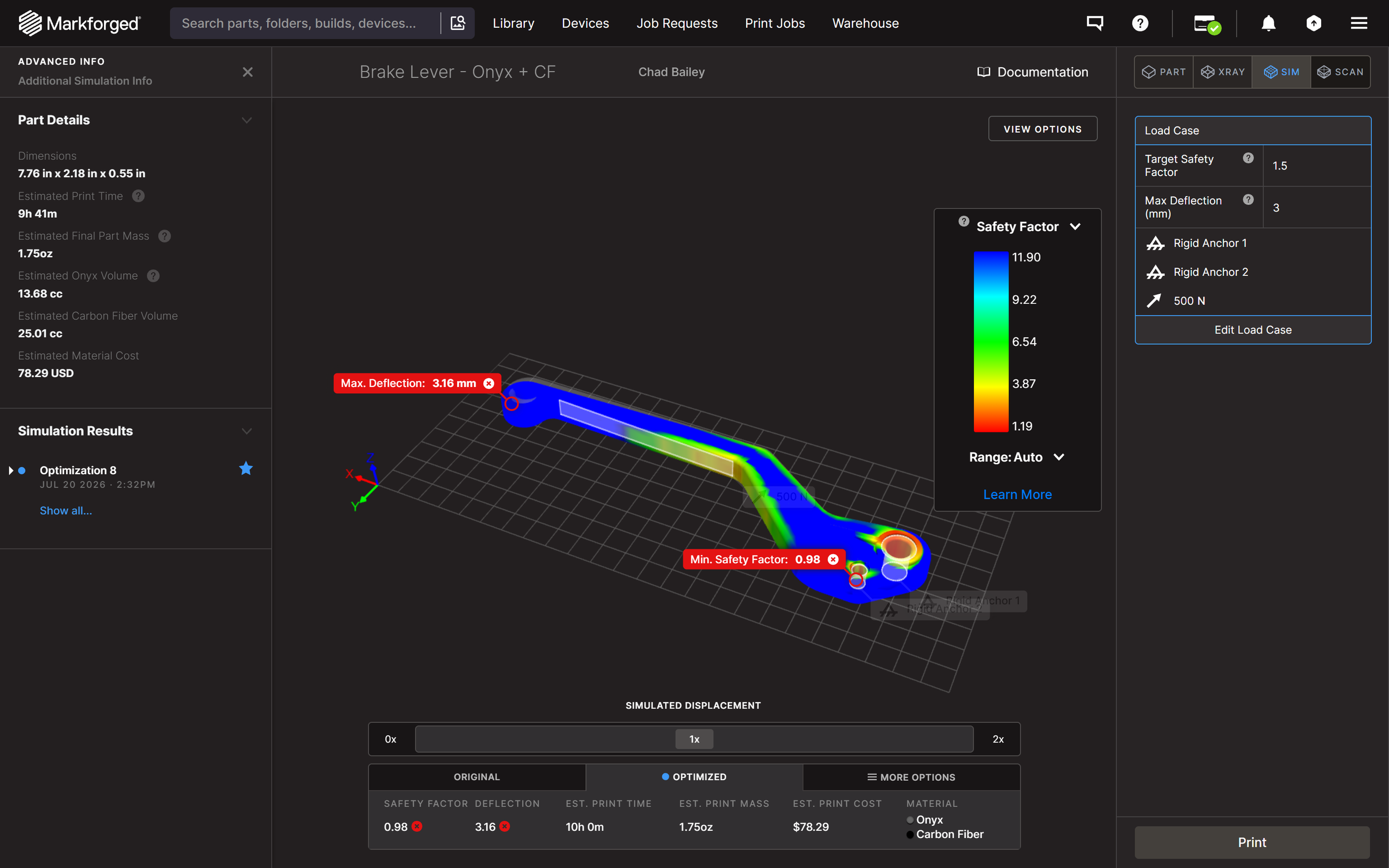Viewport: 1389px width, 868px height.
Task: Select the 500 N force entry
Action: (1253, 301)
